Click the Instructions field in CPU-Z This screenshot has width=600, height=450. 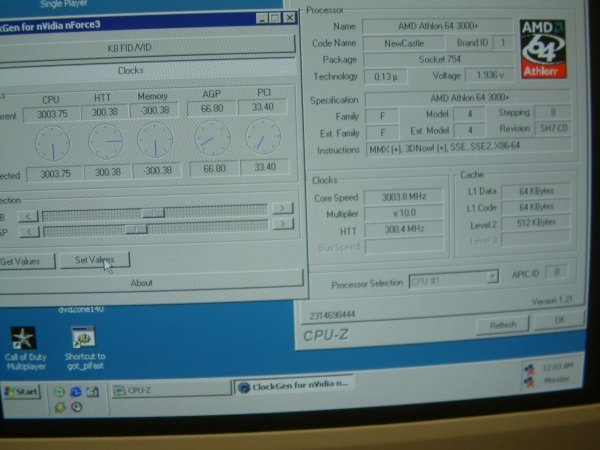(x=468, y=147)
